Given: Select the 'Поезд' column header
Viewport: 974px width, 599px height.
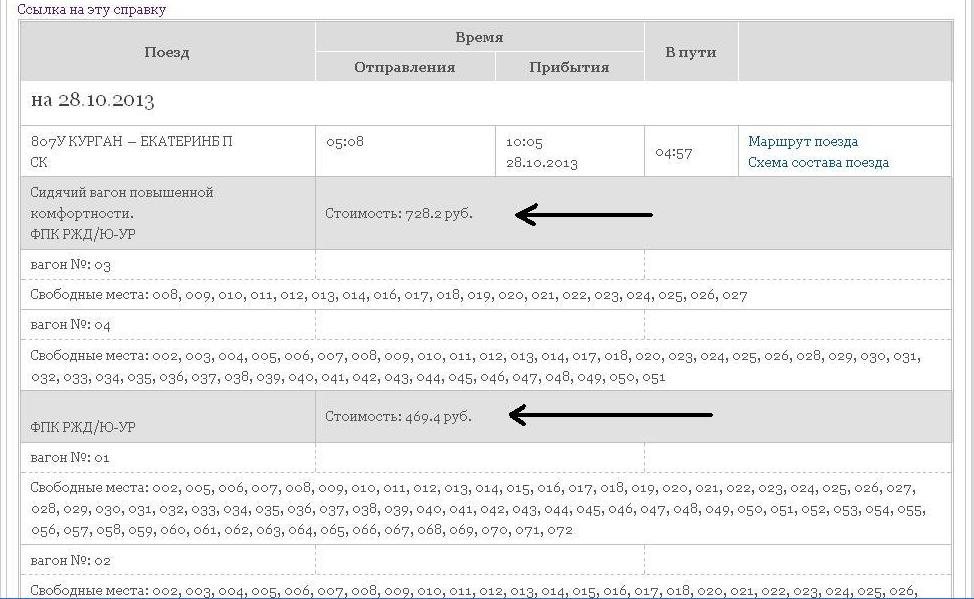Looking at the screenshot, I should click(167, 52).
